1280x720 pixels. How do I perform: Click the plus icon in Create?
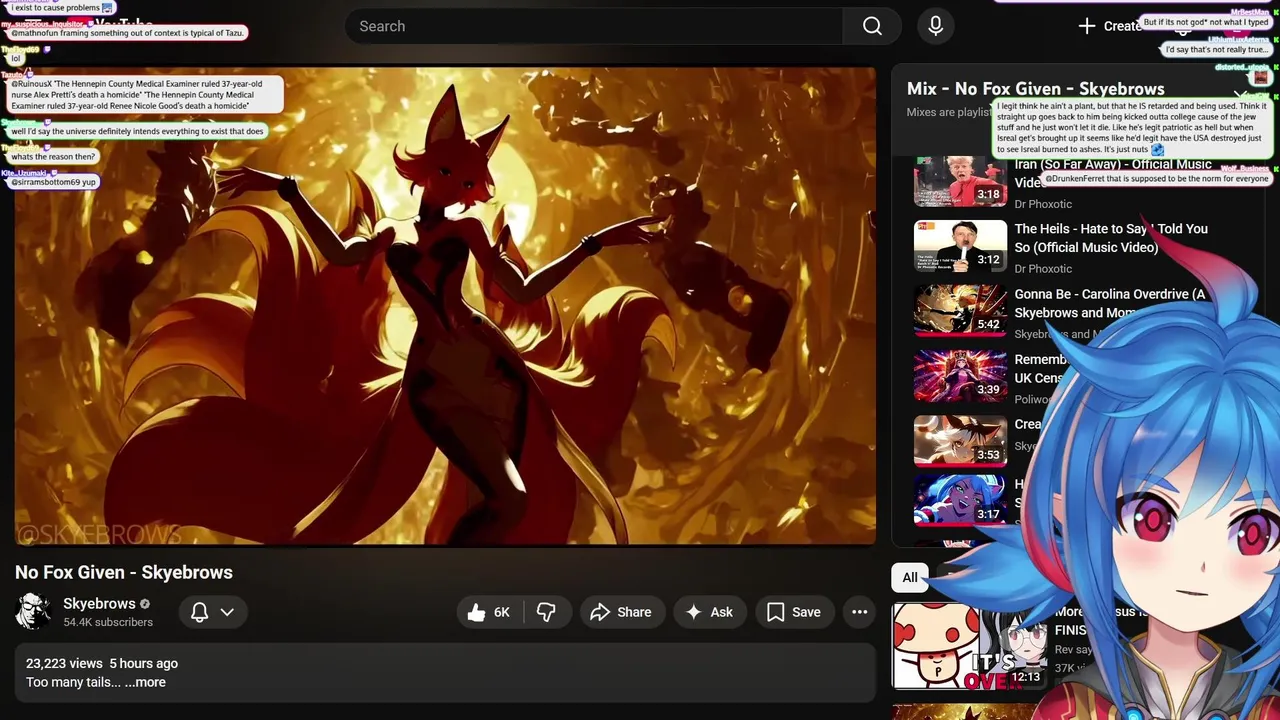click(x=1087, y=26)
